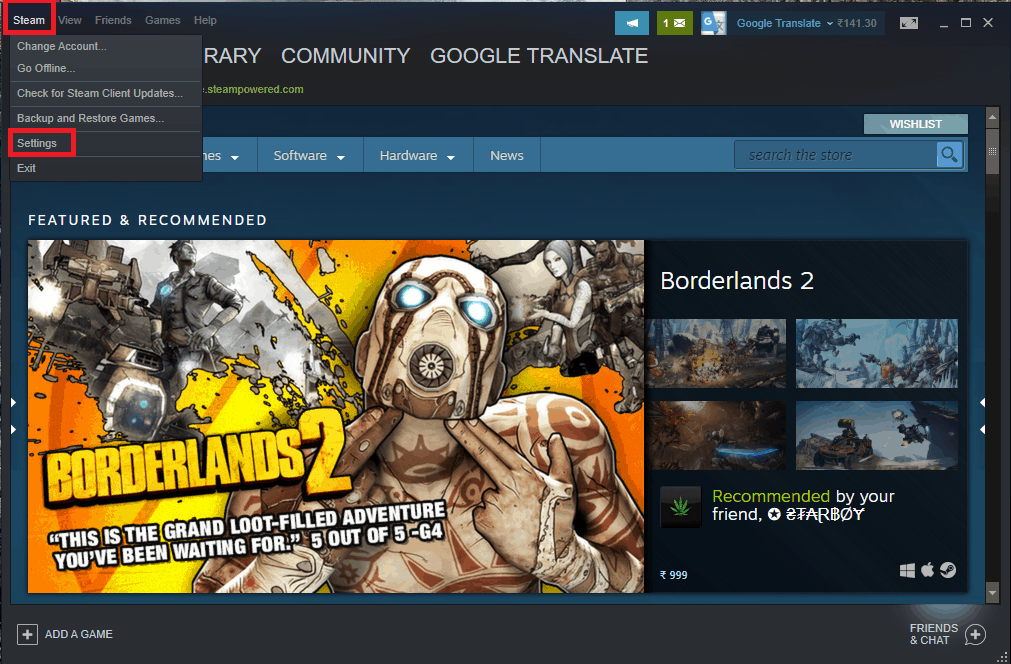1011x664 pixels.
Task: Click the Windows platform icon
Action: (x=907, y=571)
